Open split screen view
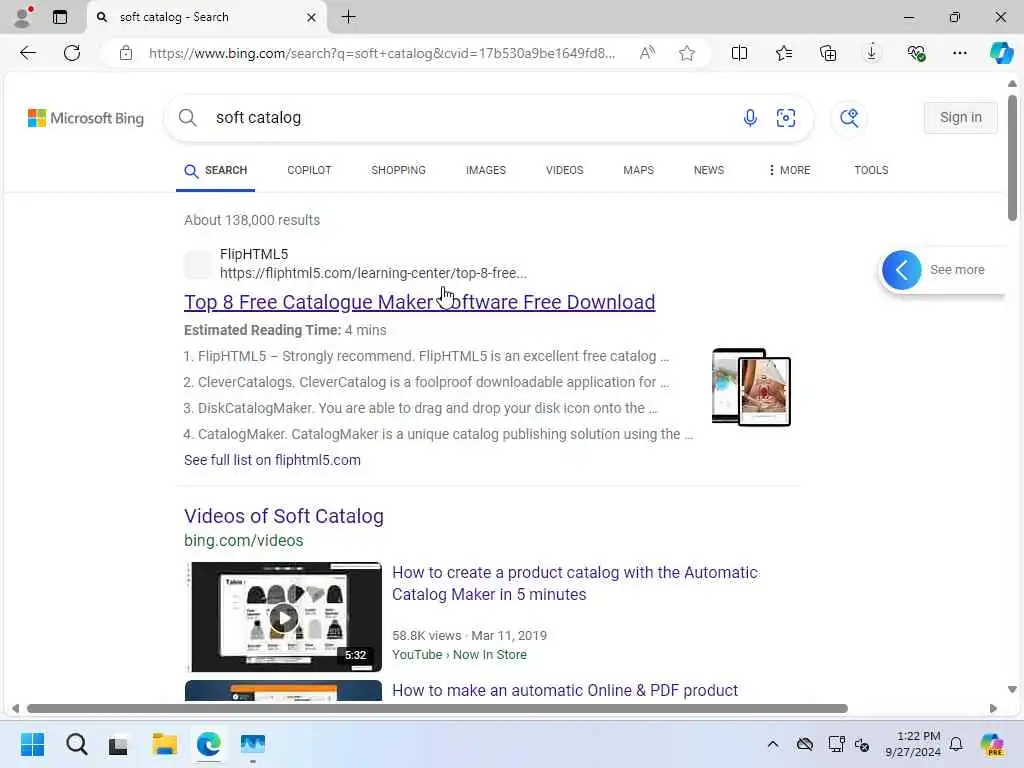 pos(739,53)
